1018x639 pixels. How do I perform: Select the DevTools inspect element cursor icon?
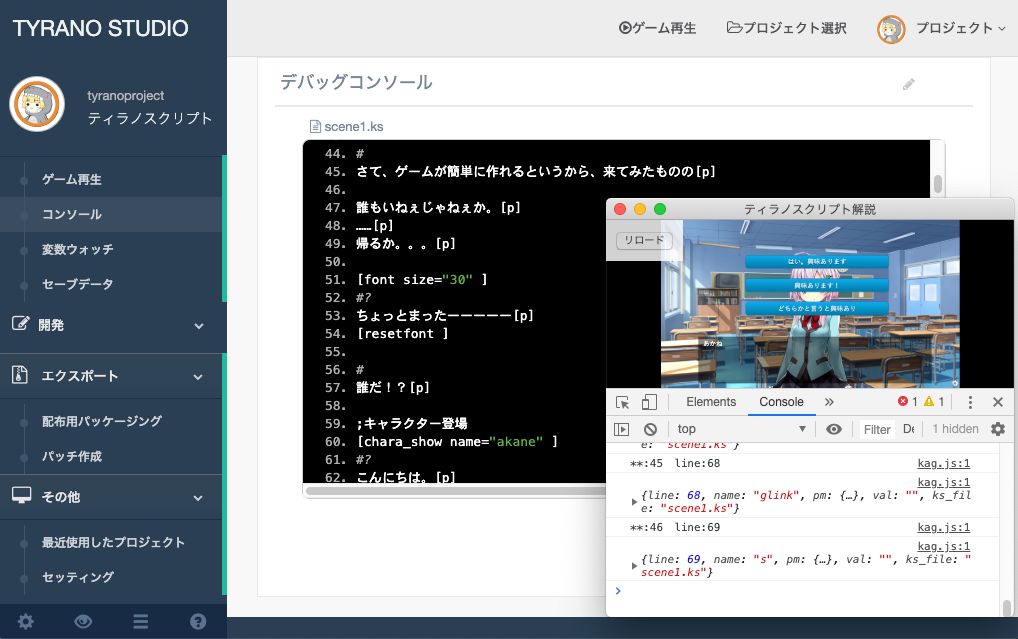coord(622,402)
